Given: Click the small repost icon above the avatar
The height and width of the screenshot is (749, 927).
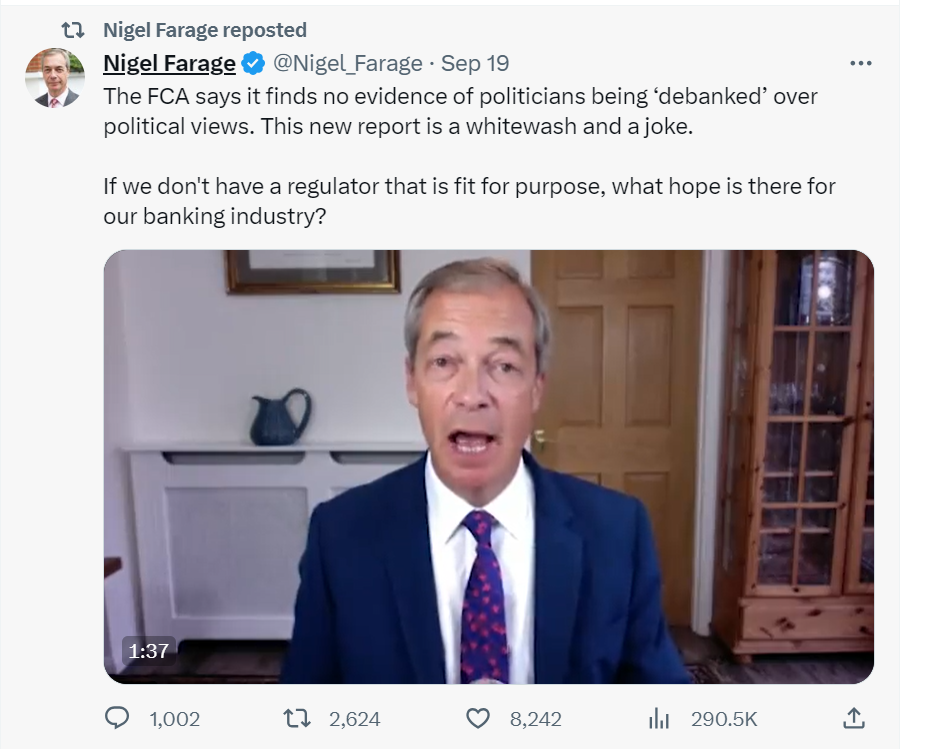Looking at the screenshot, I should [x=73, y=30].
